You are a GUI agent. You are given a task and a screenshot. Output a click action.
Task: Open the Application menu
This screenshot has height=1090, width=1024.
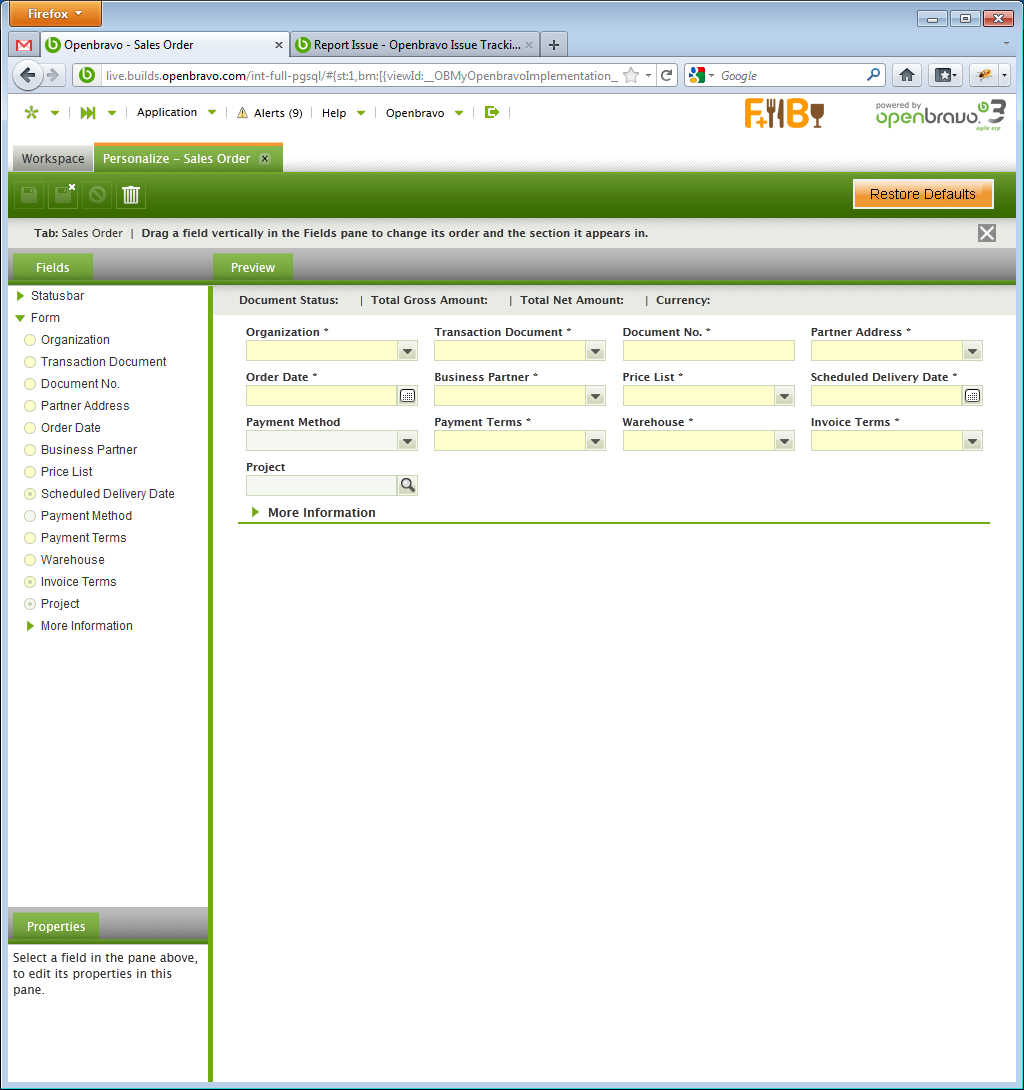[x=167, y=113]
